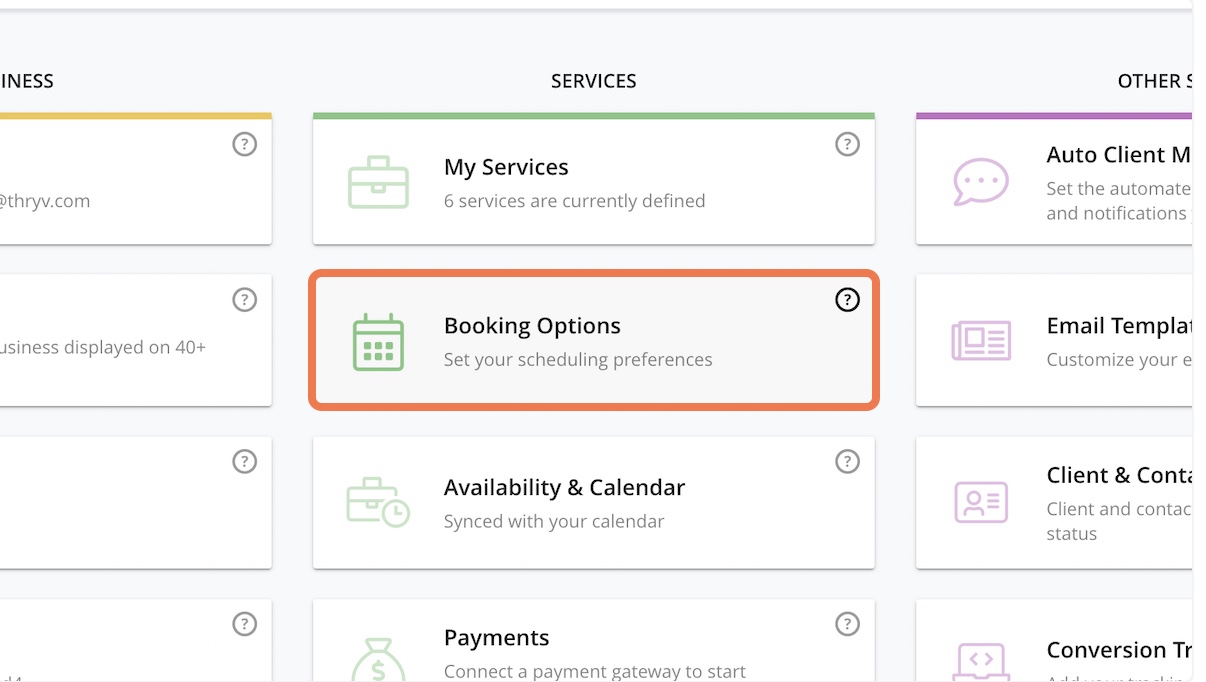Click the newspaper Email Templates icon
The image size is (1206, 682).
point(981,341)
